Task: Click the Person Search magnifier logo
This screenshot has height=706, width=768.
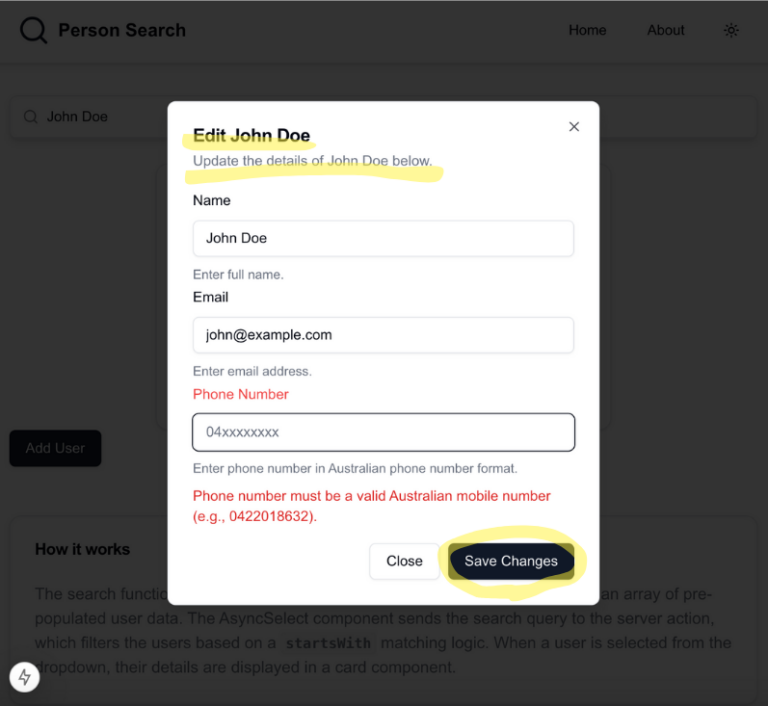Action: click(33, 30)
